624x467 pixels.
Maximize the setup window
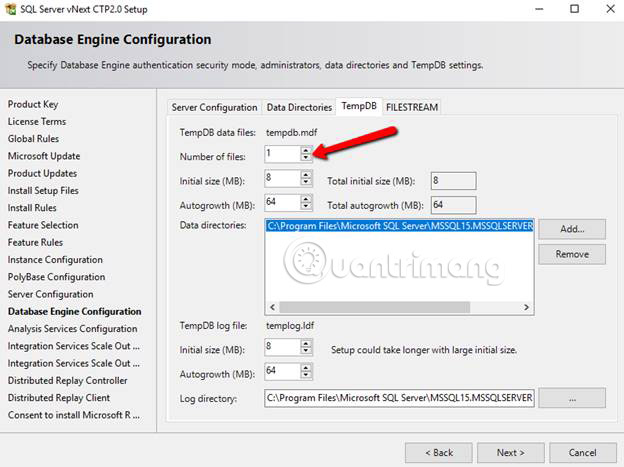coord(574,9)
